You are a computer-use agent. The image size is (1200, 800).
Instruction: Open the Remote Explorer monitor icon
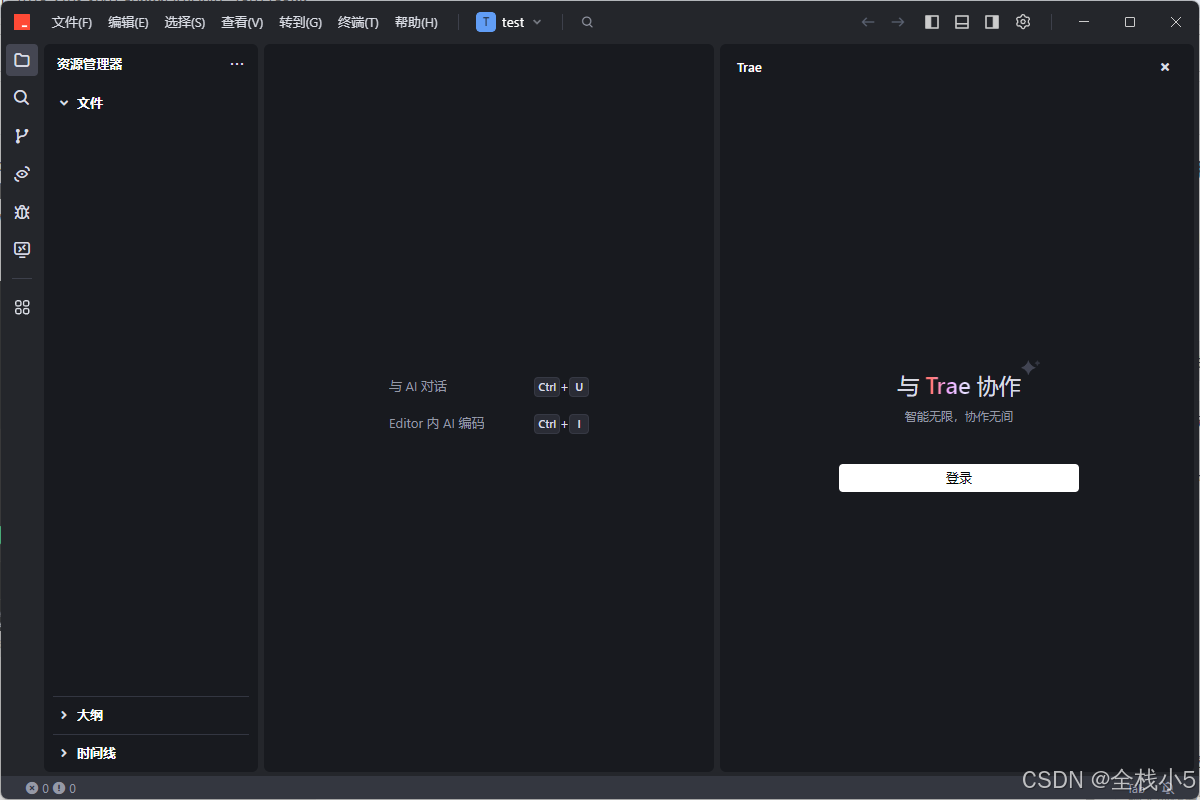(22, 250)
